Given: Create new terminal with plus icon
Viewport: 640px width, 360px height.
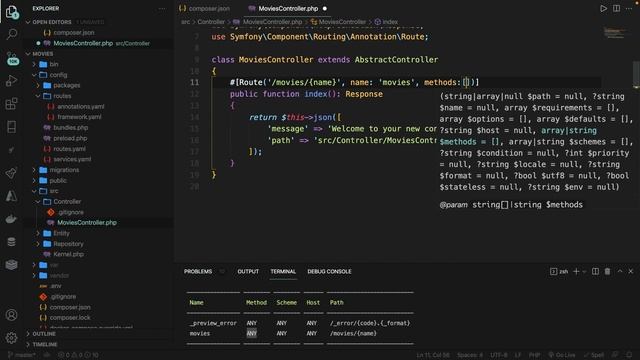Looking at the screenshot, I should (576, 271).
